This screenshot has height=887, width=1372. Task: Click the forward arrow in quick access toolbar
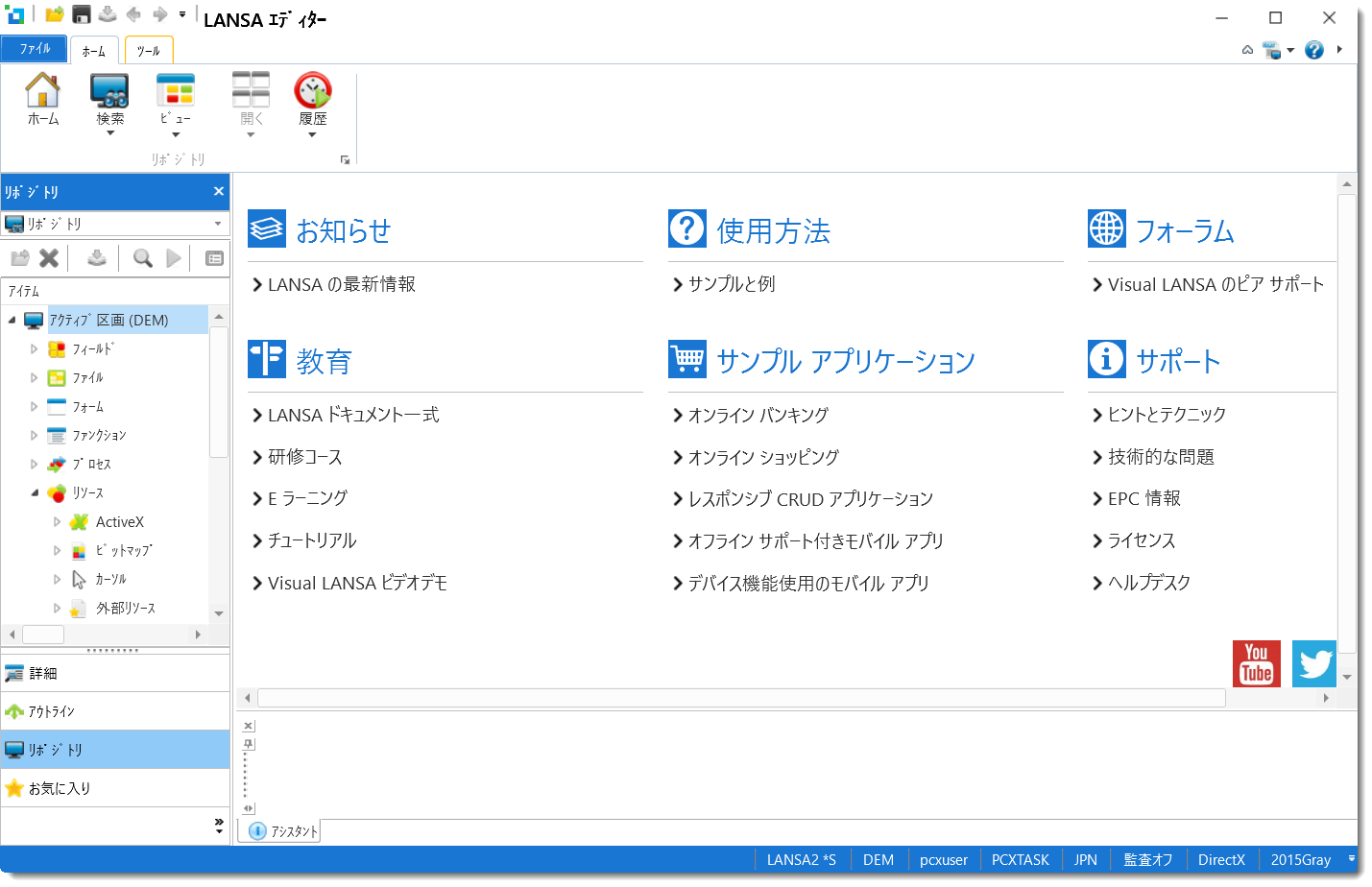(x=159, y=14)
